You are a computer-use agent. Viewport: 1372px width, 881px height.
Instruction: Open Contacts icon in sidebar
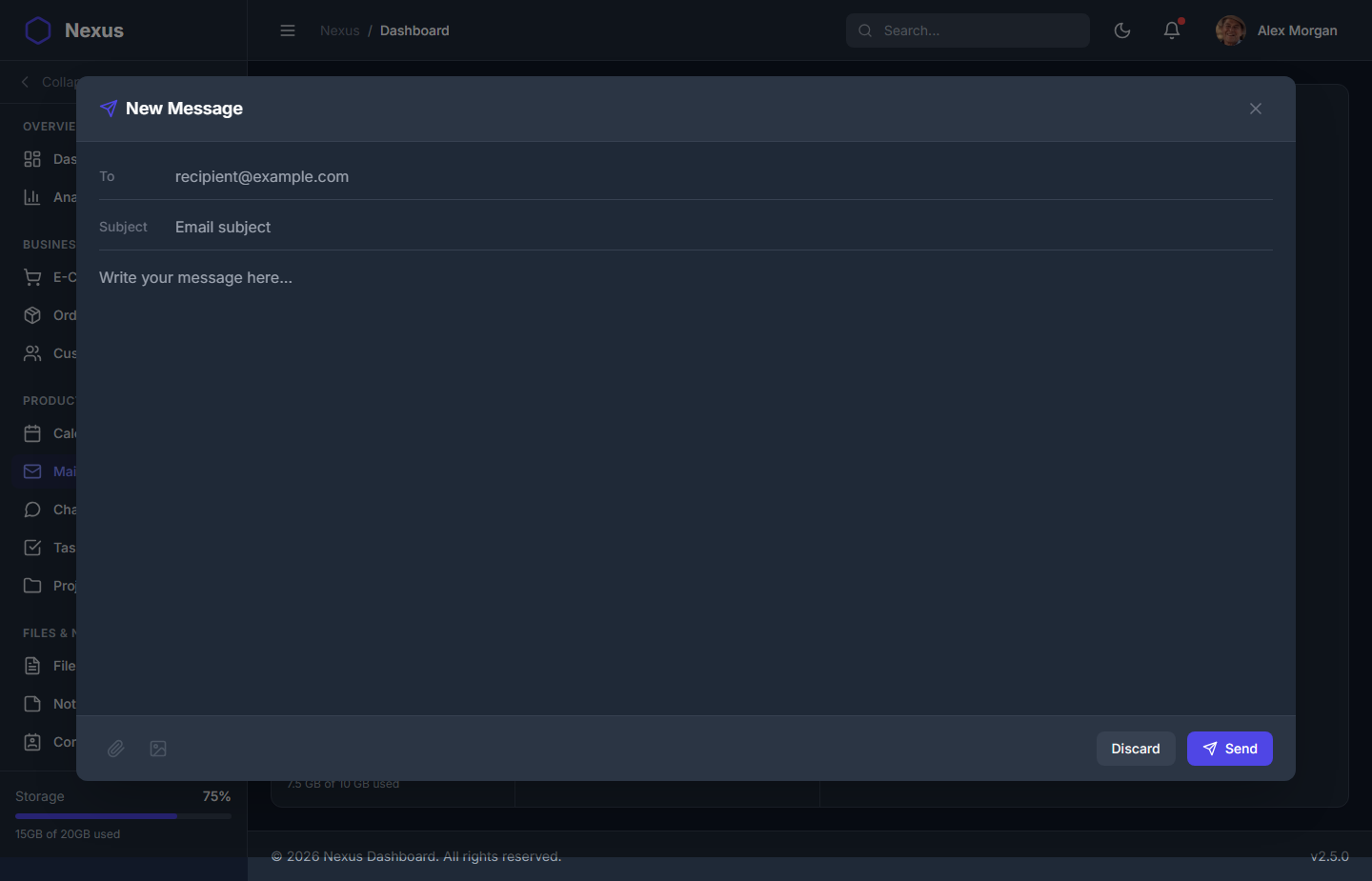click(32, 742)
